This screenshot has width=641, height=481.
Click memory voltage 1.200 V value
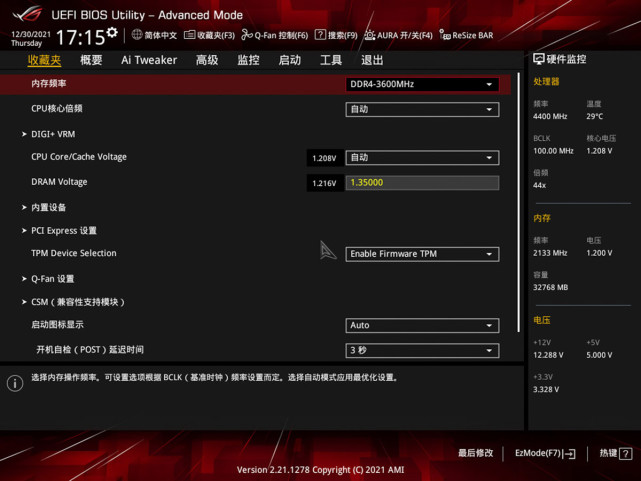(599, 253)
